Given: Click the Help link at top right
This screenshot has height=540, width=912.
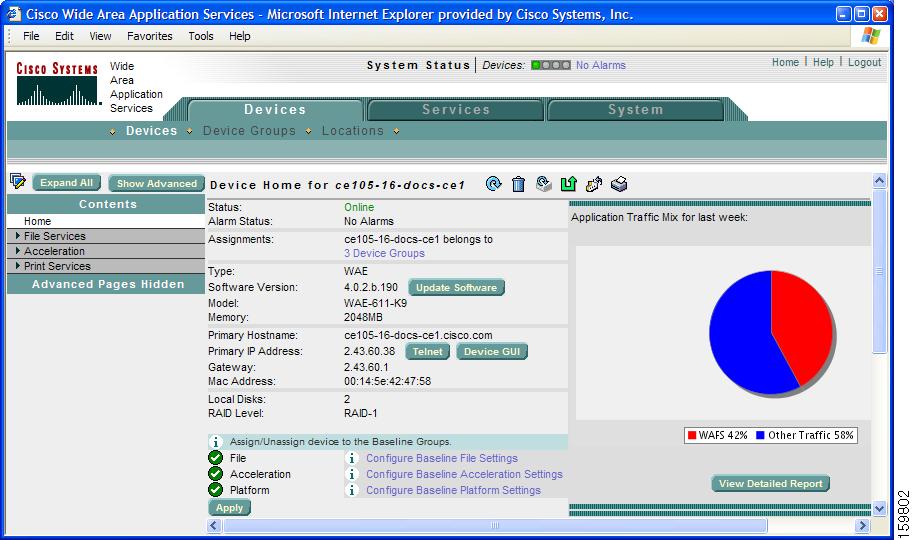Looking at the screenshot, I should point(823,62).
